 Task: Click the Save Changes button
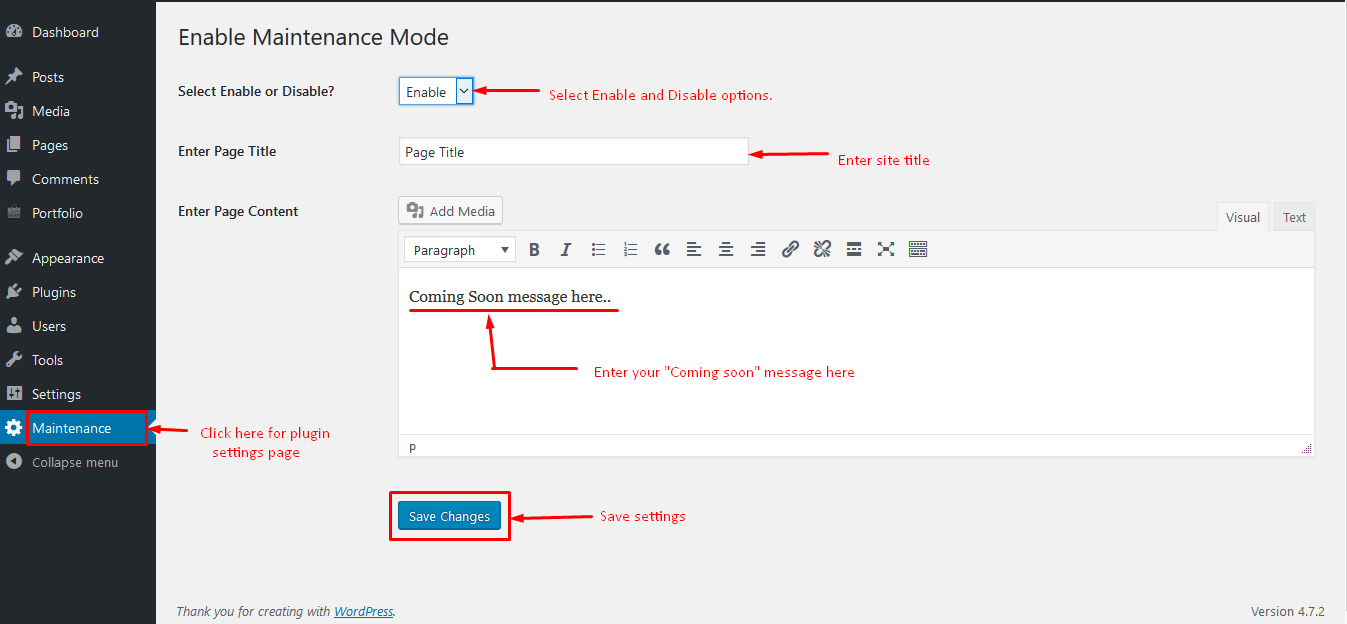click(x=449, y=516)
